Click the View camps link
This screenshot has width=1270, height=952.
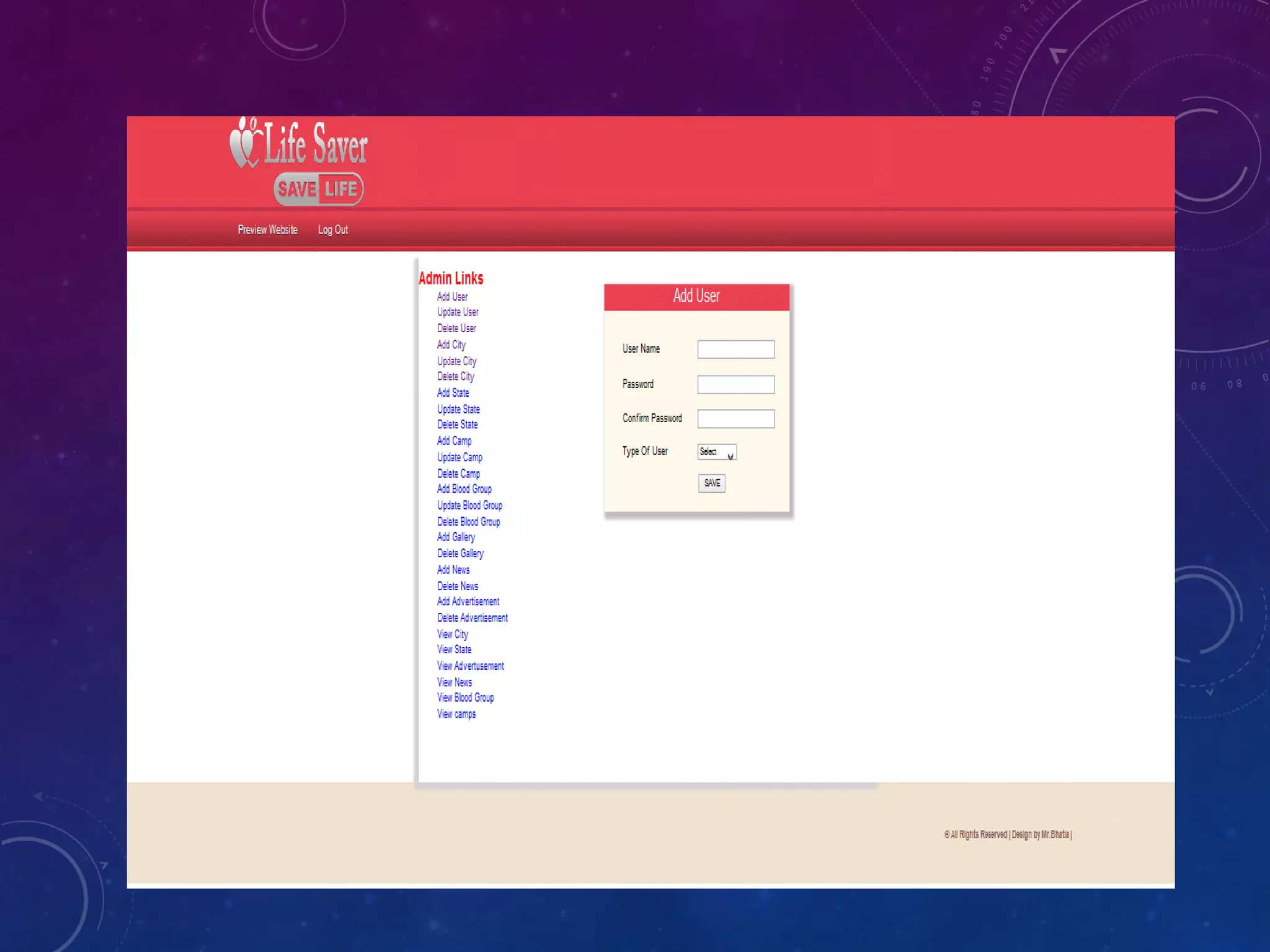coord(456,714)
